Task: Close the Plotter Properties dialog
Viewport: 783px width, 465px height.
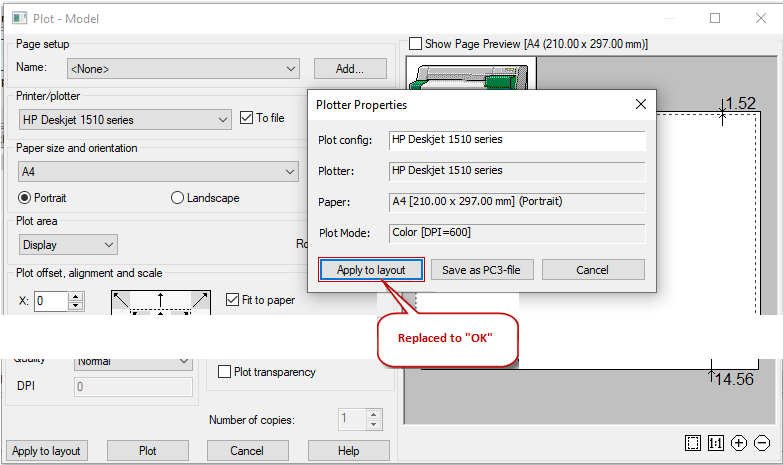Action: tap(641, 104)
